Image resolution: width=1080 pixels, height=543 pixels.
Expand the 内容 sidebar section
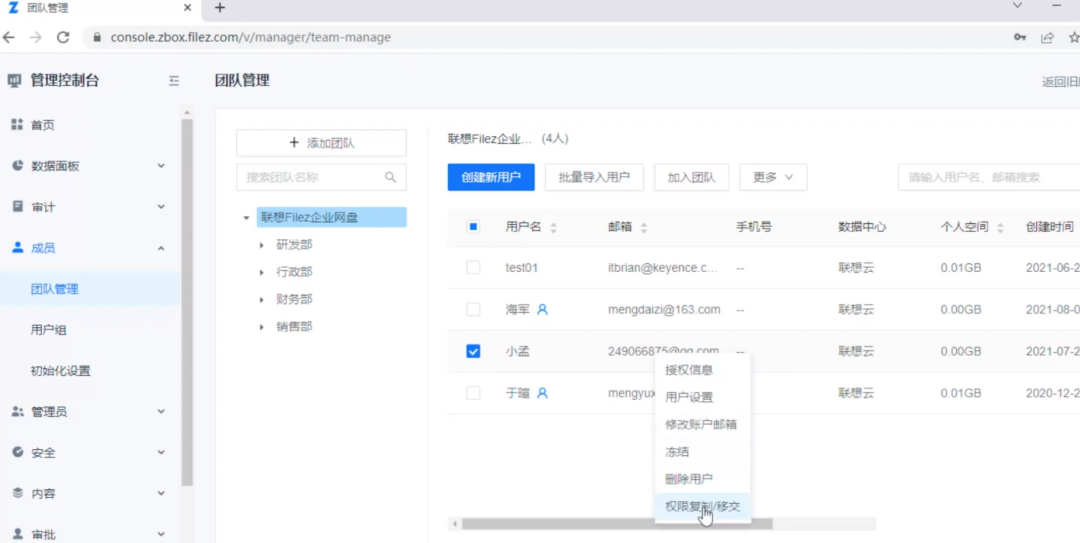160,493
